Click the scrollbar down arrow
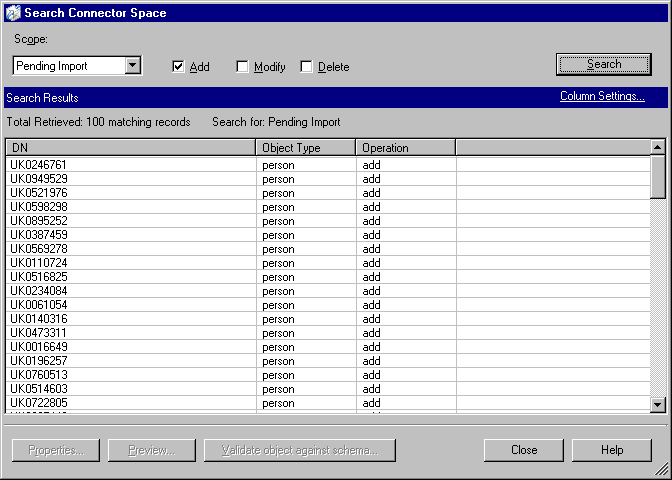The width and height of the screenshot is (672, 480). [657, 404]
